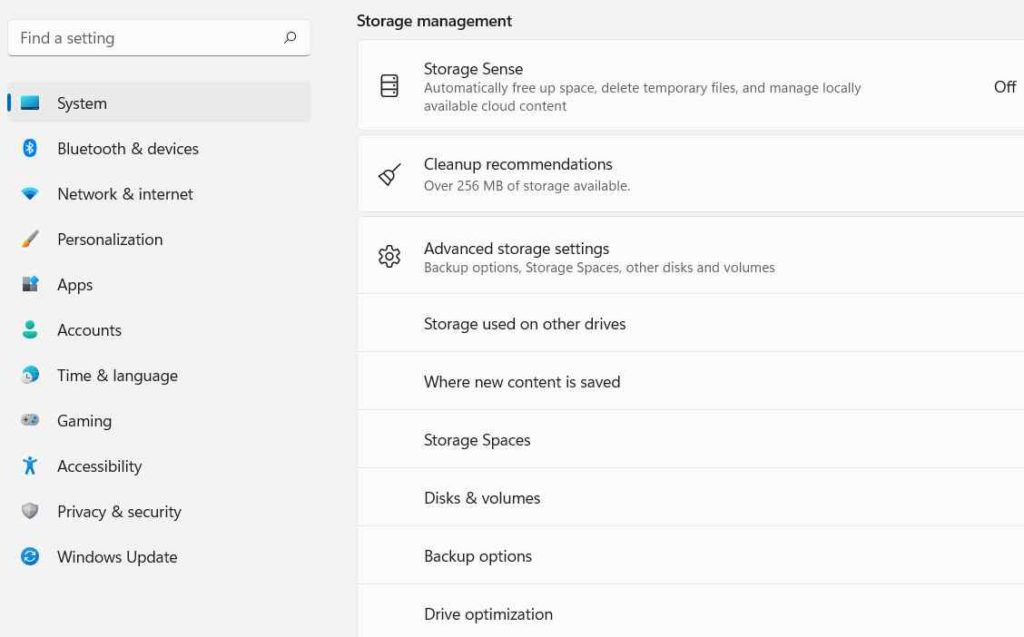Click the 'Storage management' heading
The width and height of the screenshot is (1024, 637).
pyautogui.click(x=434, y=21)
